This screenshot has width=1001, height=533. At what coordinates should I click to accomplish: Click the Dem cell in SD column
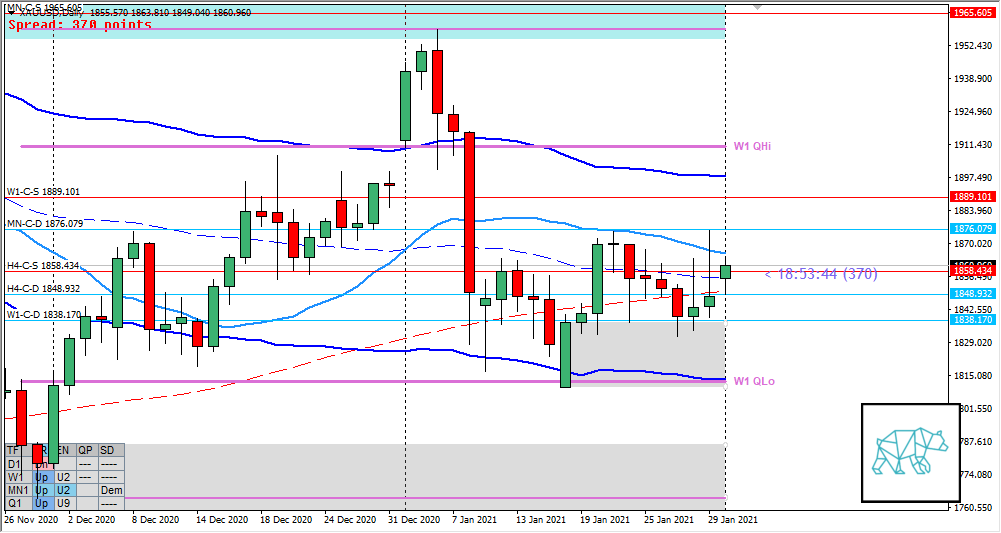pyautogui.click(x=110, y=491)
